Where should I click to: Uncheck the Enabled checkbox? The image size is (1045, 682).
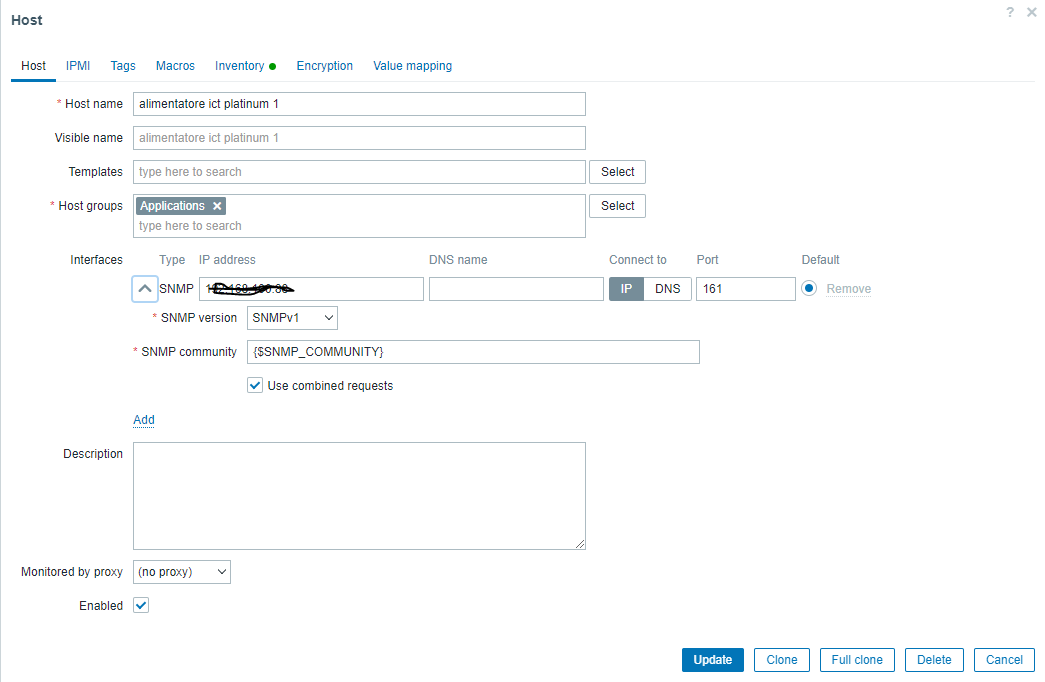[141, 605]
